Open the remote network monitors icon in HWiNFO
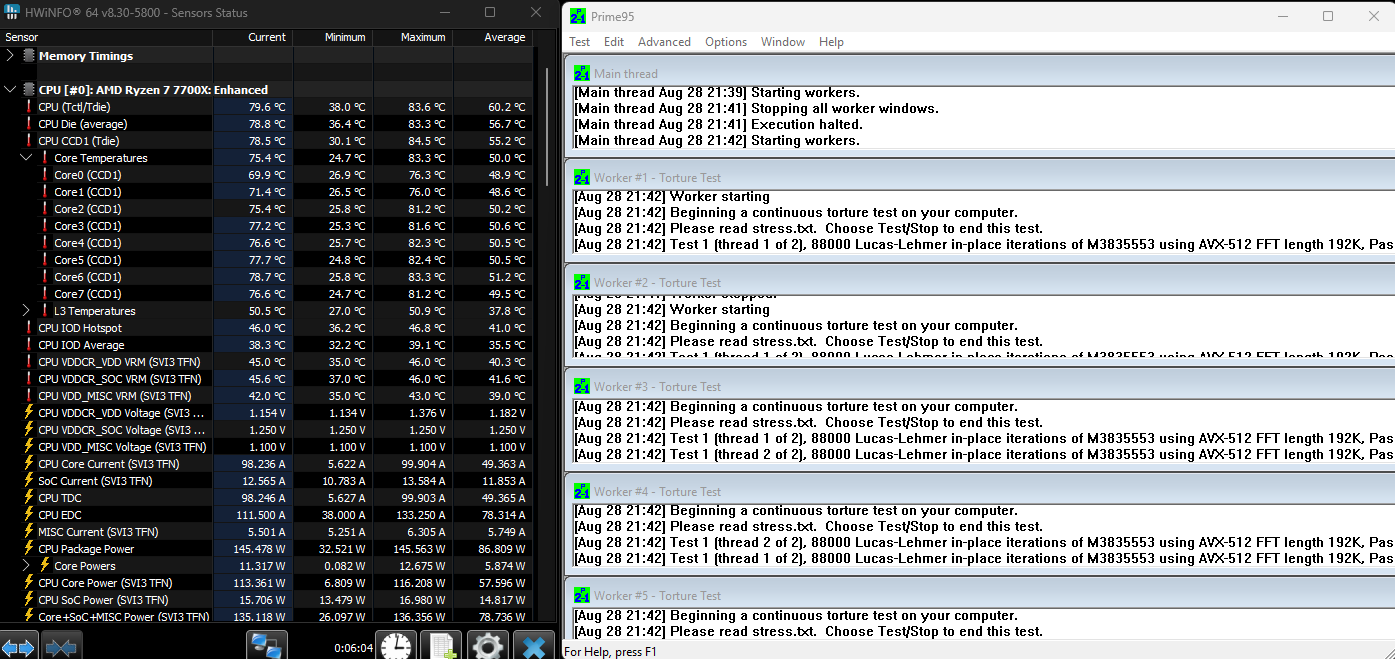The width and height of the screenshot is (1395, 659). 266,646
